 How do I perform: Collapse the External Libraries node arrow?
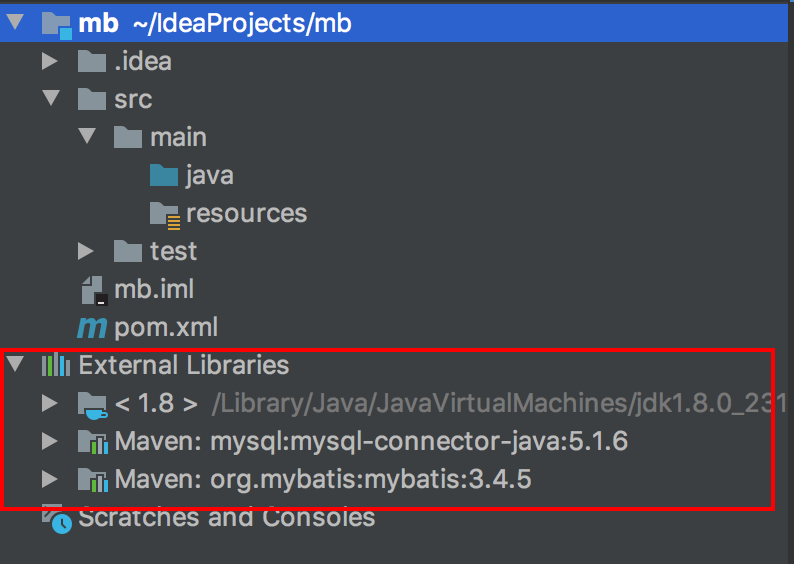[15, 365]
